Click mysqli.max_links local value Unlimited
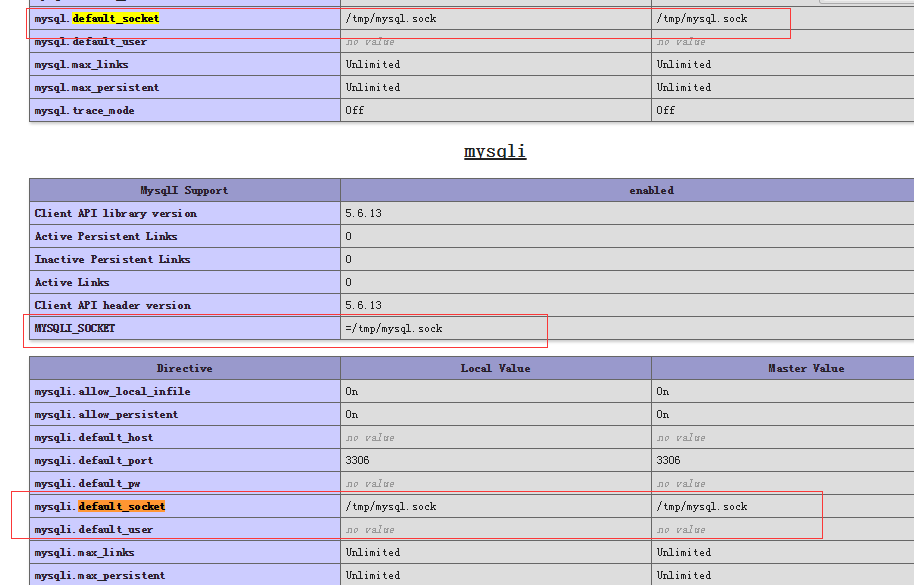The width and height of the screenshot is (914, 585). [x=372, y=552]
